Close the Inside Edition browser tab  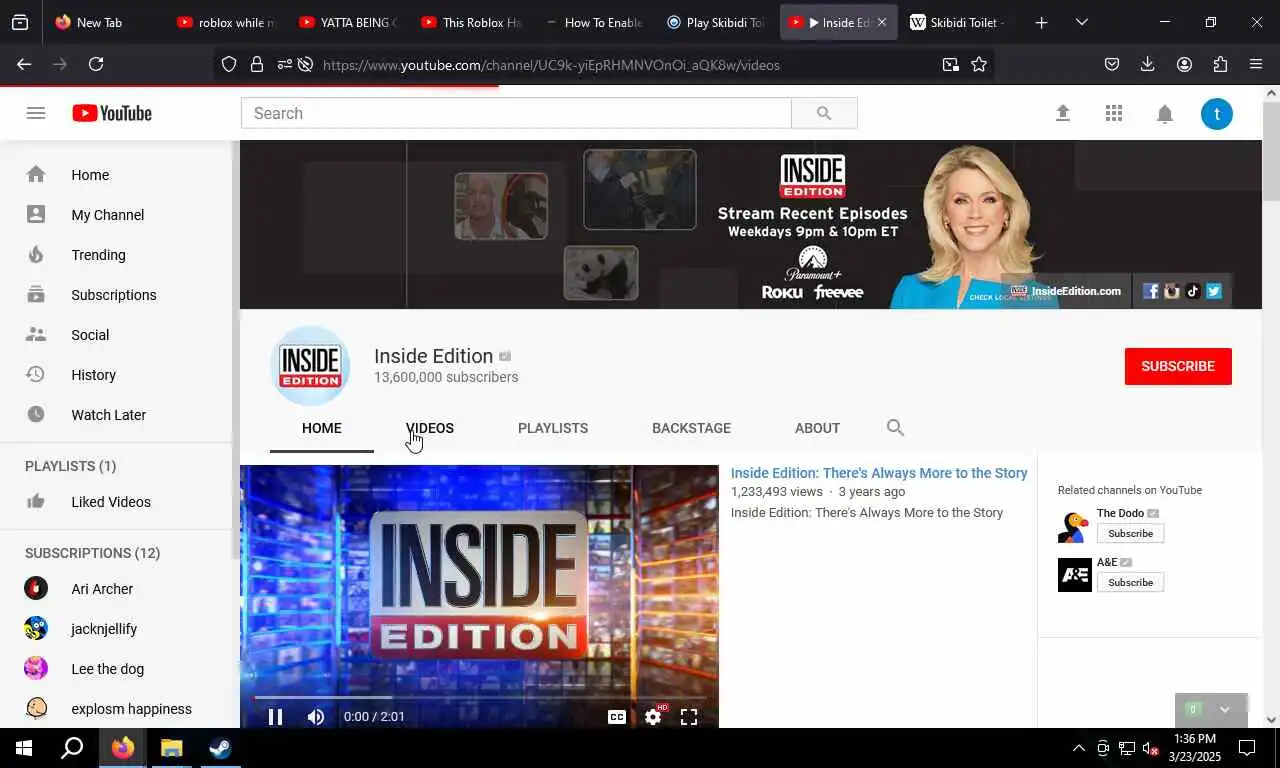coord(881,22)
